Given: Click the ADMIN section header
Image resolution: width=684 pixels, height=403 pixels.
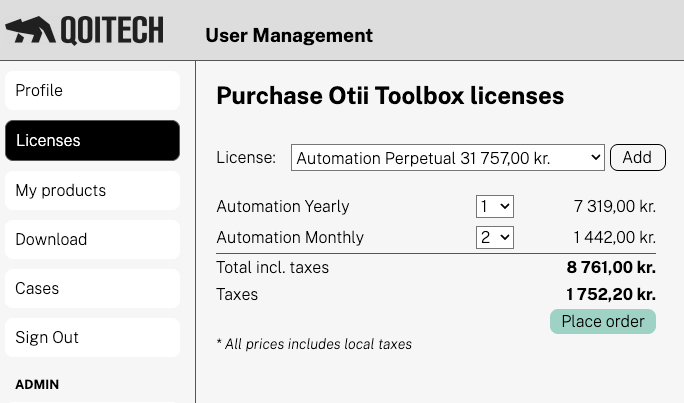Looking at the screenshot, I should click(x=37, y=384).
